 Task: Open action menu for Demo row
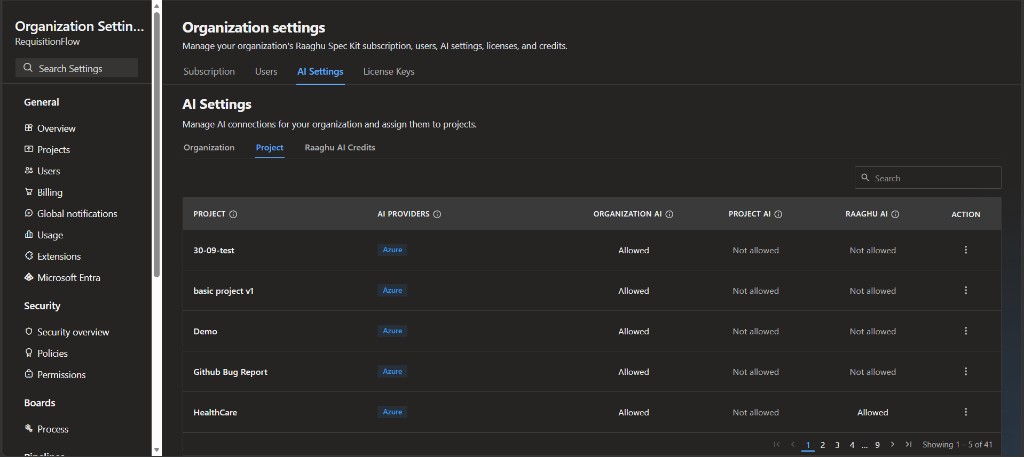click(x=966, y=331)
